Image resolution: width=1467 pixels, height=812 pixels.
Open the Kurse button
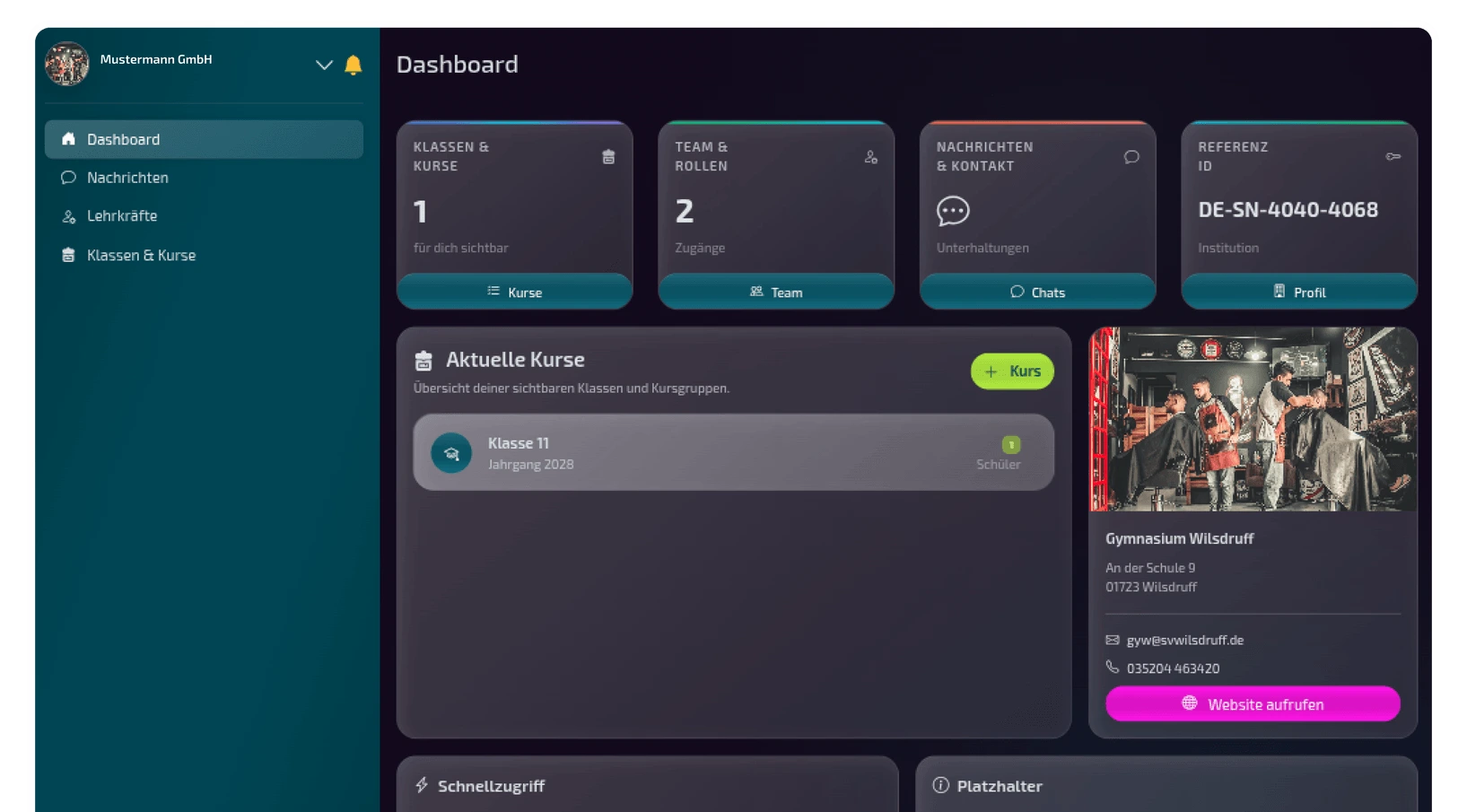(515, 292)
